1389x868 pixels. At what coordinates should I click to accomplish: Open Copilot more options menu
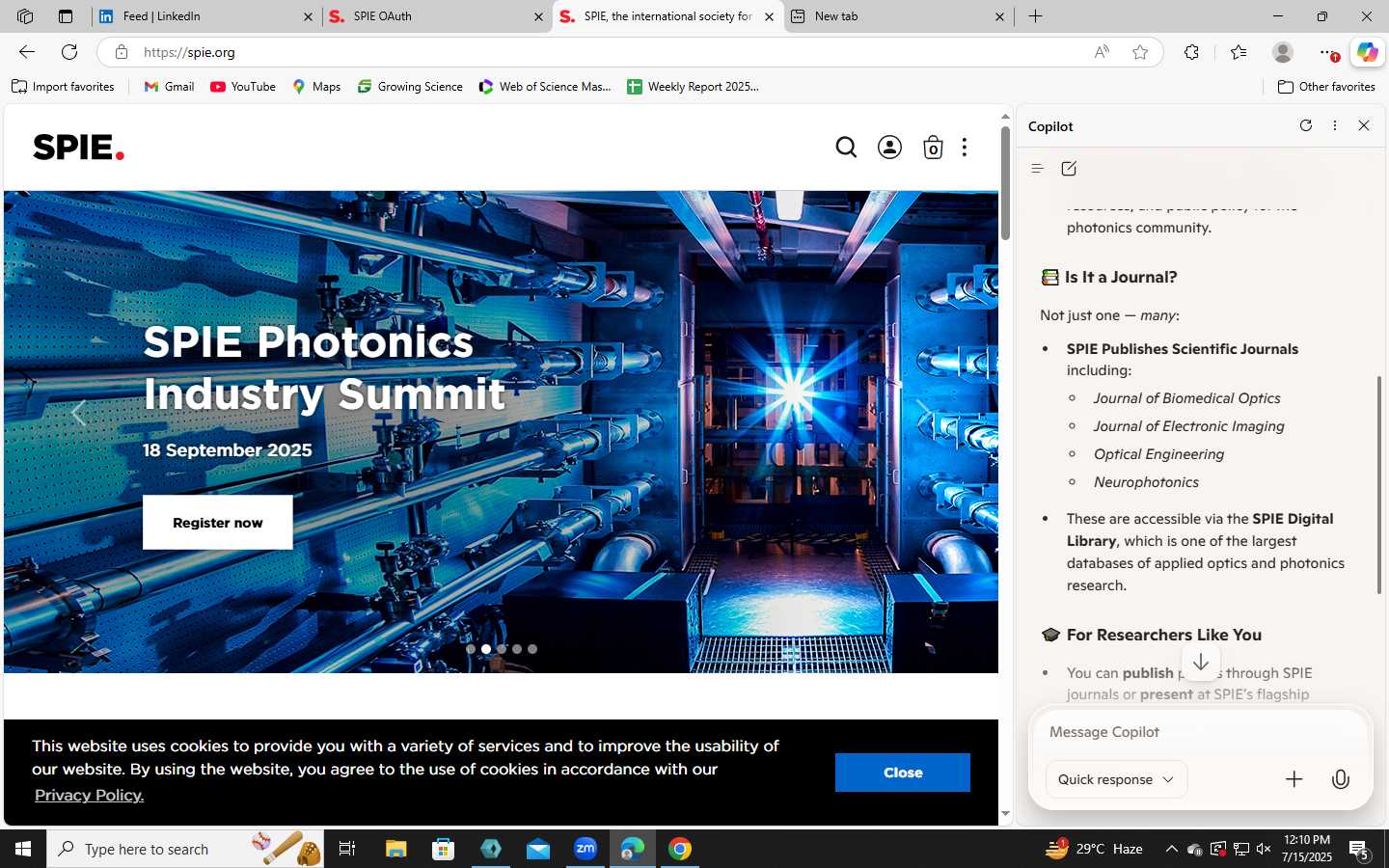[1335, 125]
